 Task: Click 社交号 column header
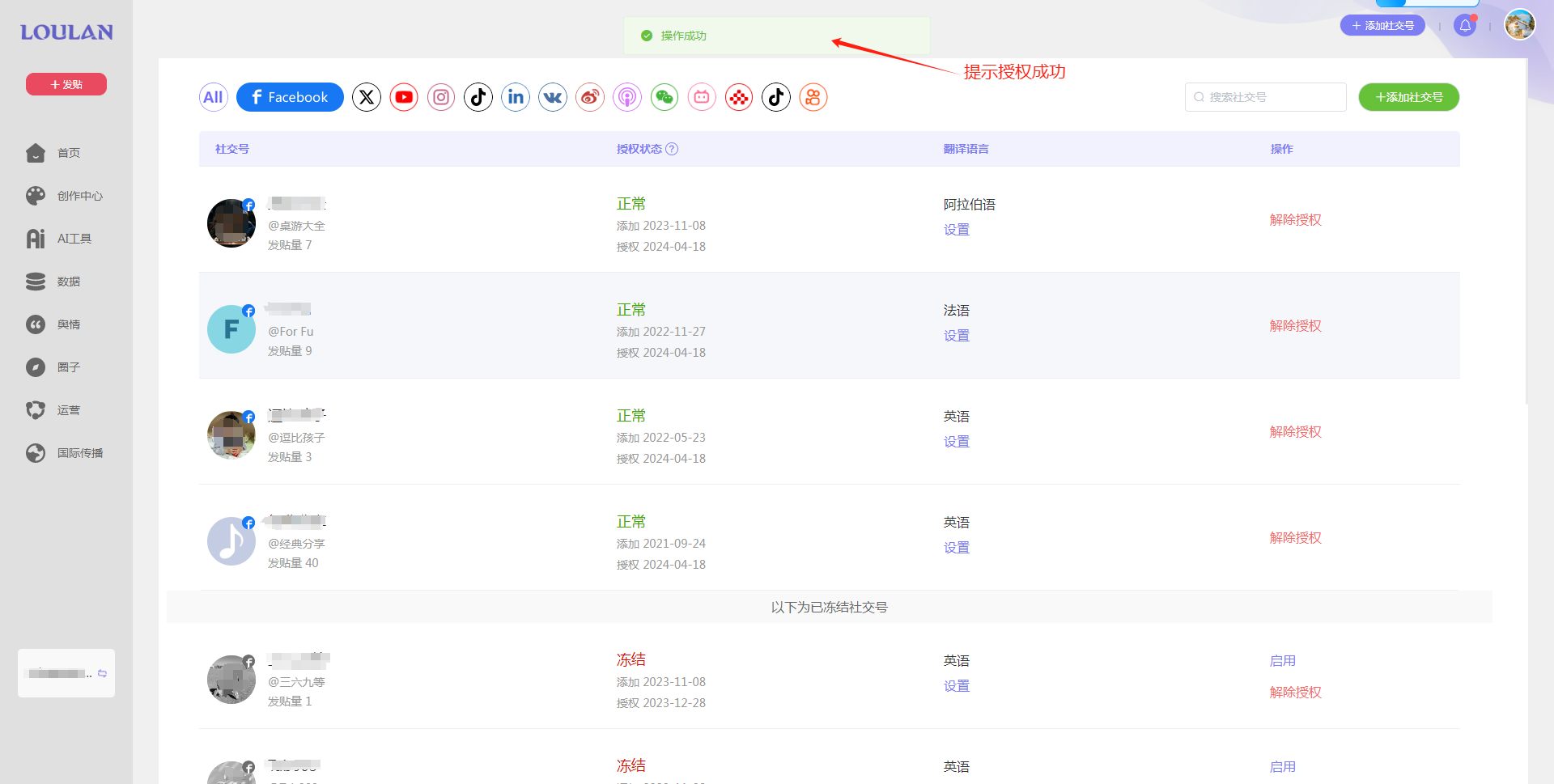232,149
